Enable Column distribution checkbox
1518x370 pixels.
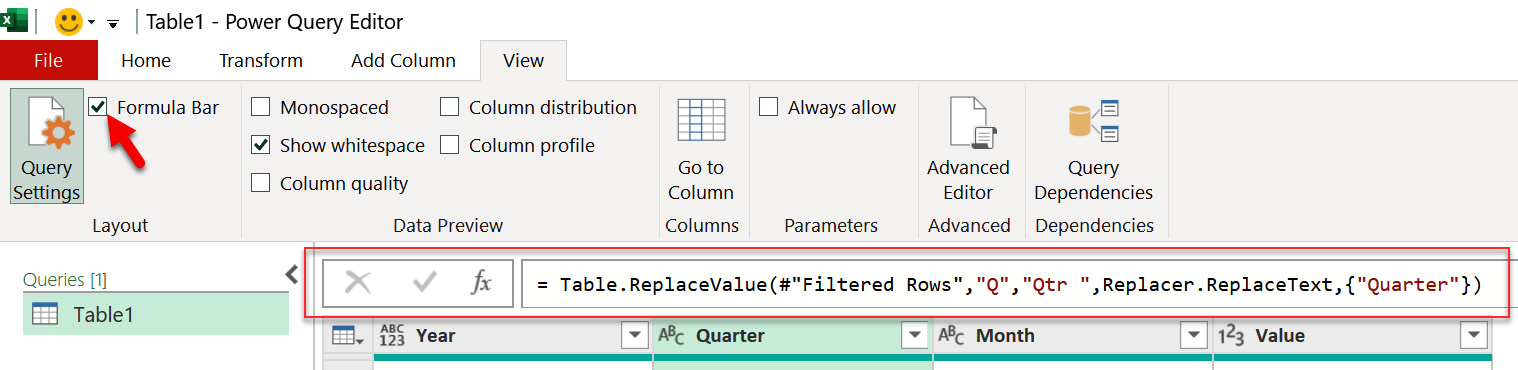[x=450, y=107]
